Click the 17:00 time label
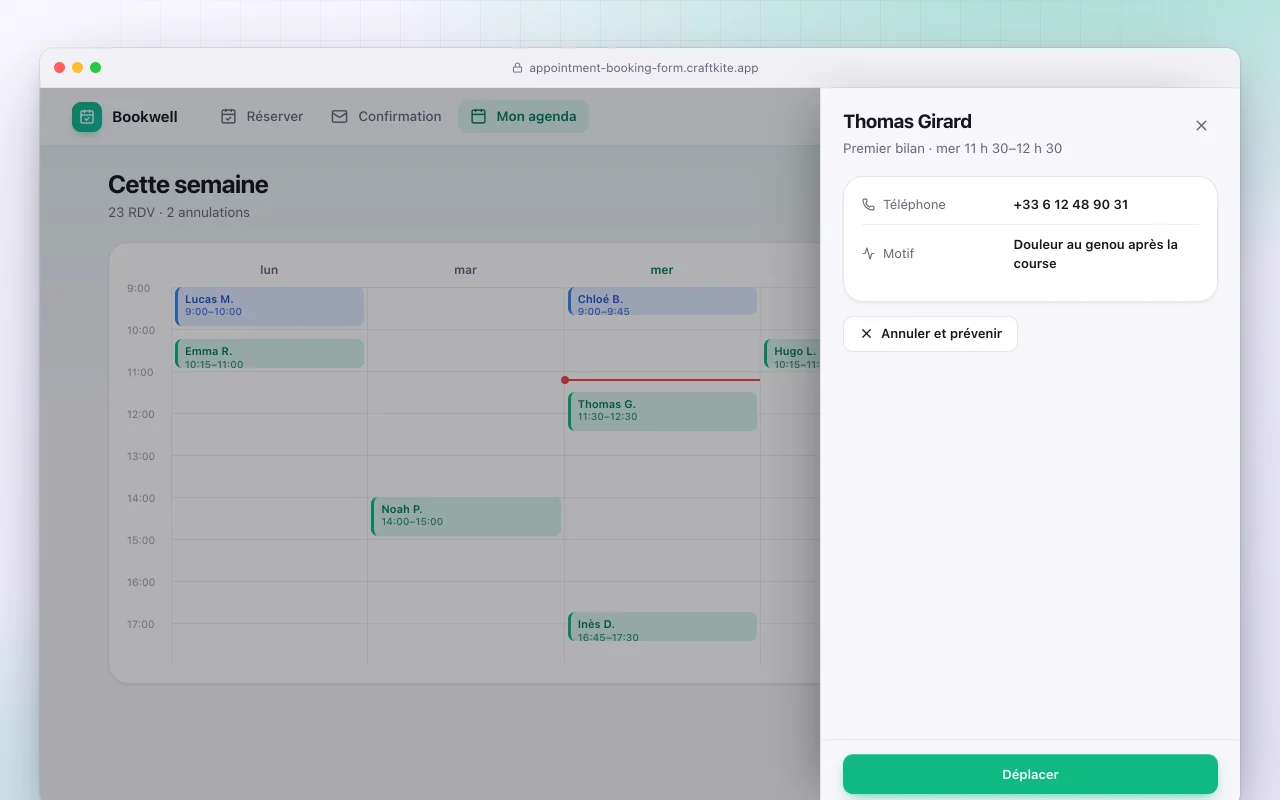Image resolution: width=1280 pixels, height=800 pixels. pos(141,624)
